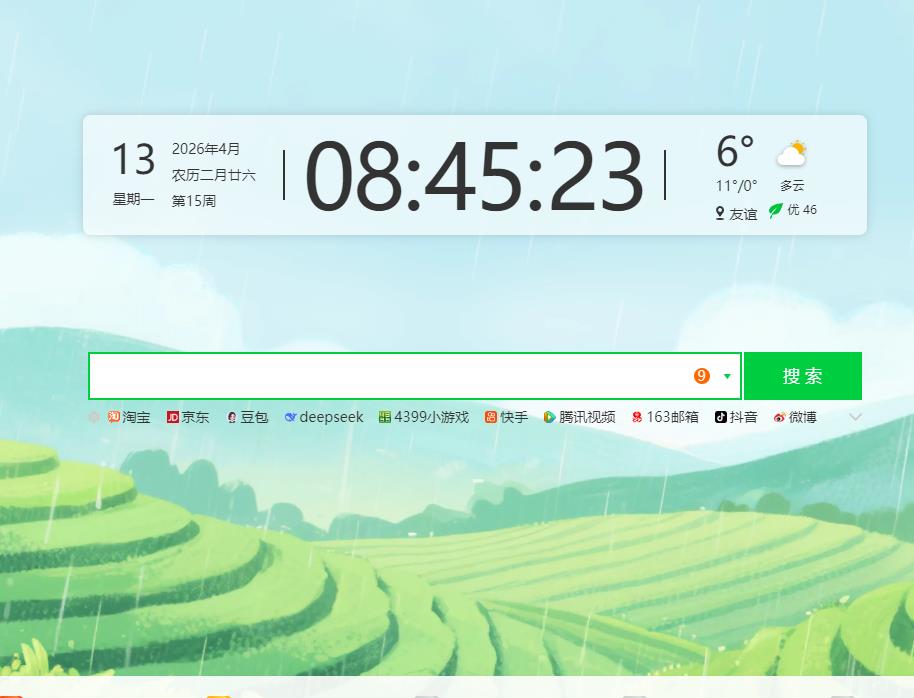Click the green leaf air quality icon
Screen dimensions: 914x698
[775, 211]
